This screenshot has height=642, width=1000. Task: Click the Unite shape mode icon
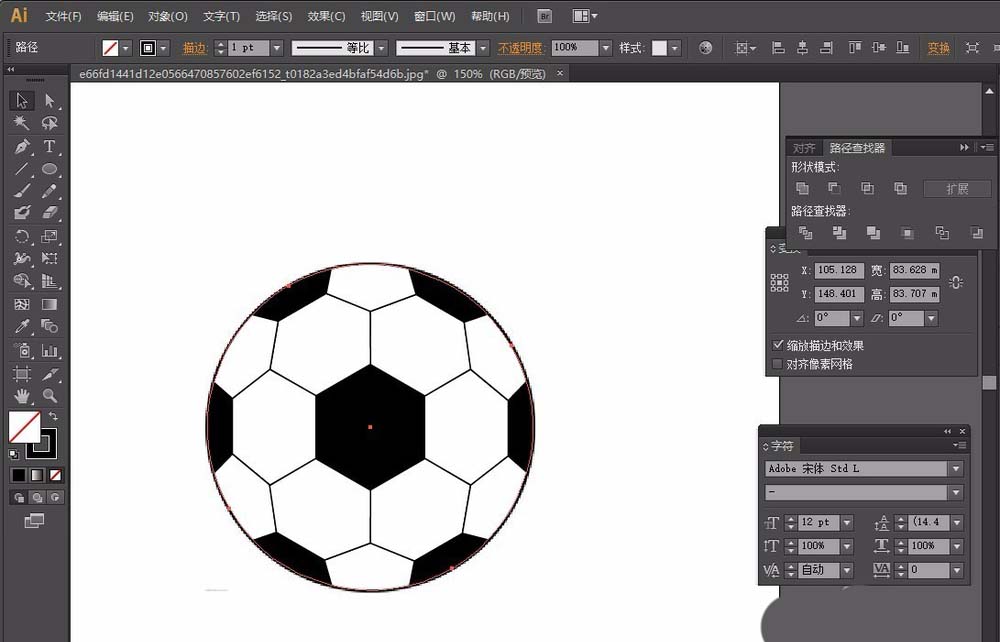(x=802, y=188)
